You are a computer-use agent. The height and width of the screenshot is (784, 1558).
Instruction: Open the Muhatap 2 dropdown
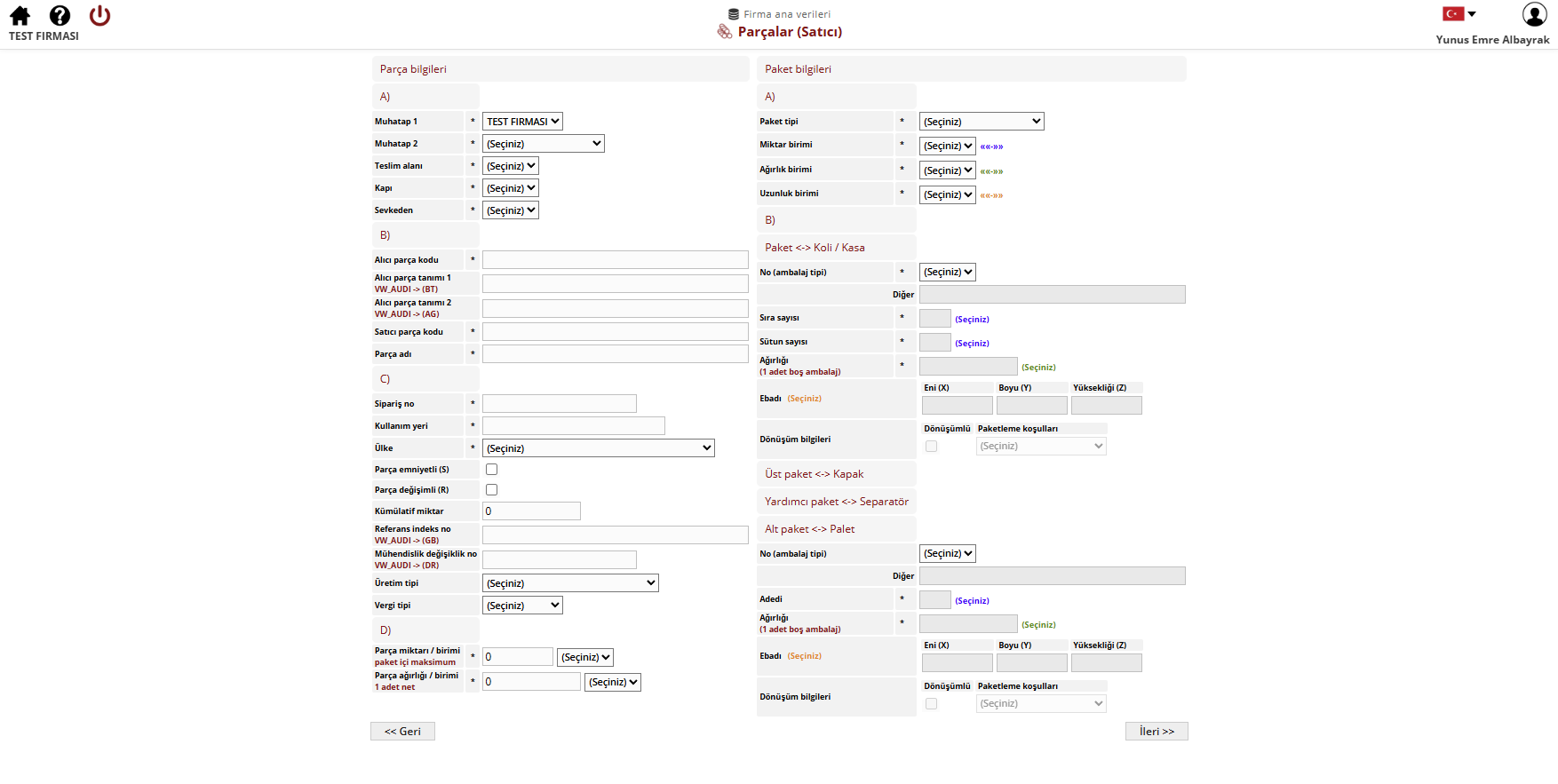click(x=544, y=144)
